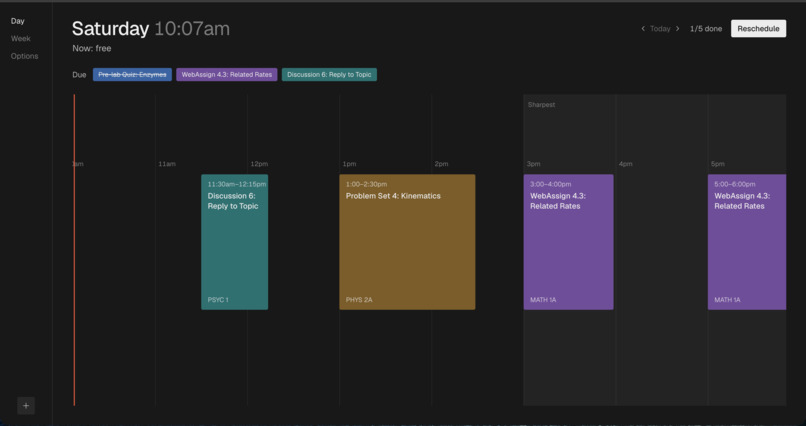Open the WebAssign 4.3: Related Rates due tag
This screenshot has width=806, height=426.
point(227,75)
